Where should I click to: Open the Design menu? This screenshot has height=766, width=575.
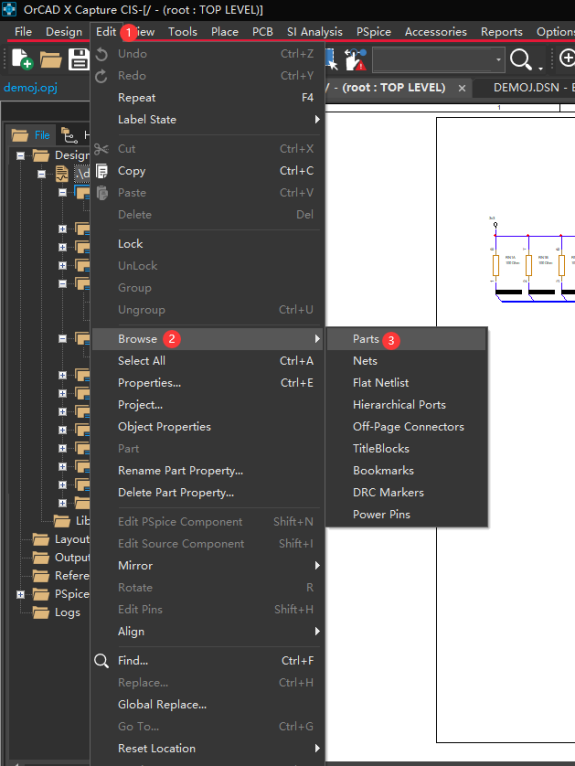coord(64,32)
